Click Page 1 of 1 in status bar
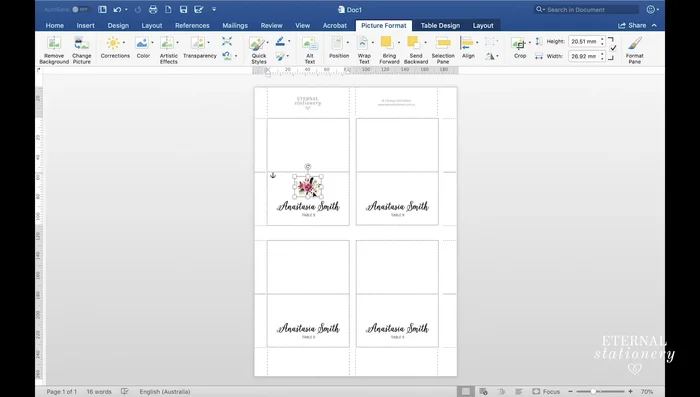Image resolution: width=700 pixels, height=397 pixels. tap(62, 392)
